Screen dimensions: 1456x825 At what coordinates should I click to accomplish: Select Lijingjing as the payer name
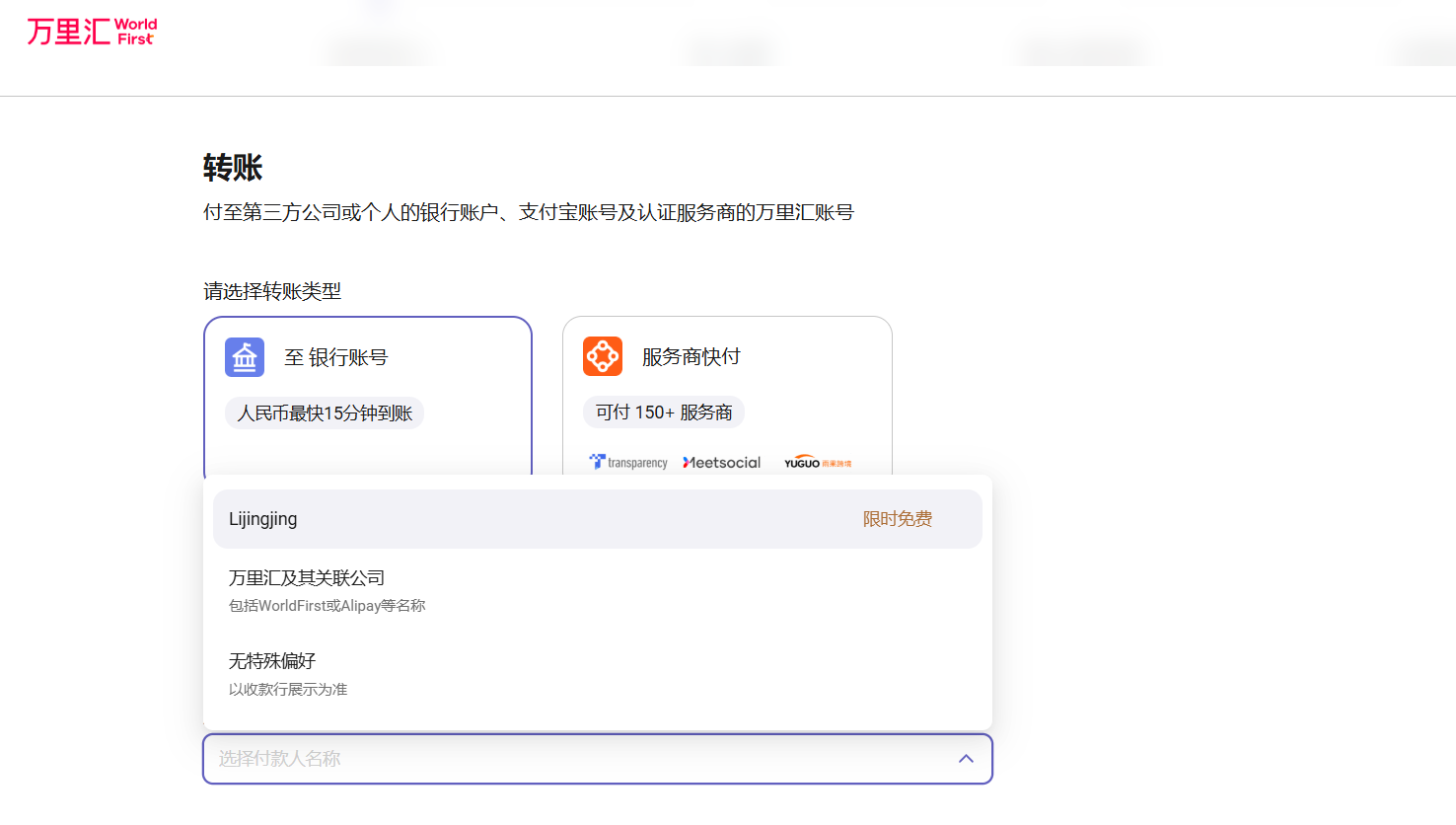pyautogui.click(x=263, y=519)
